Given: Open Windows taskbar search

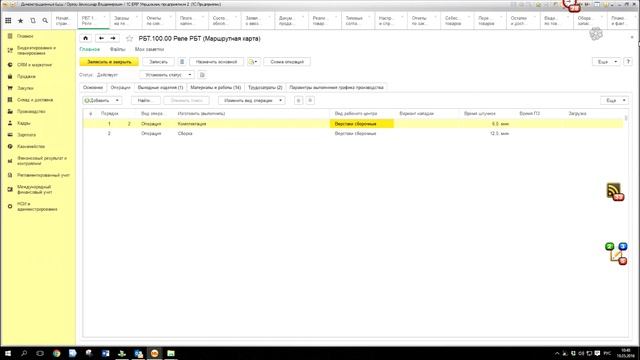Looking at the screenshot, I should [x=24, y=353].
